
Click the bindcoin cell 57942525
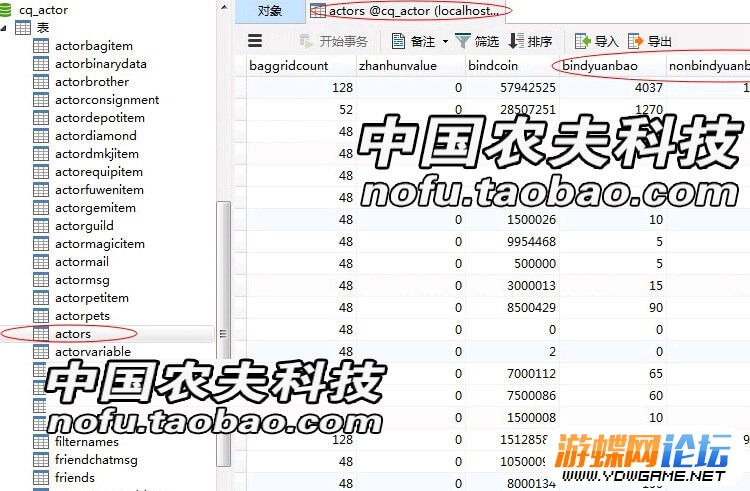[x=512, y=87]
